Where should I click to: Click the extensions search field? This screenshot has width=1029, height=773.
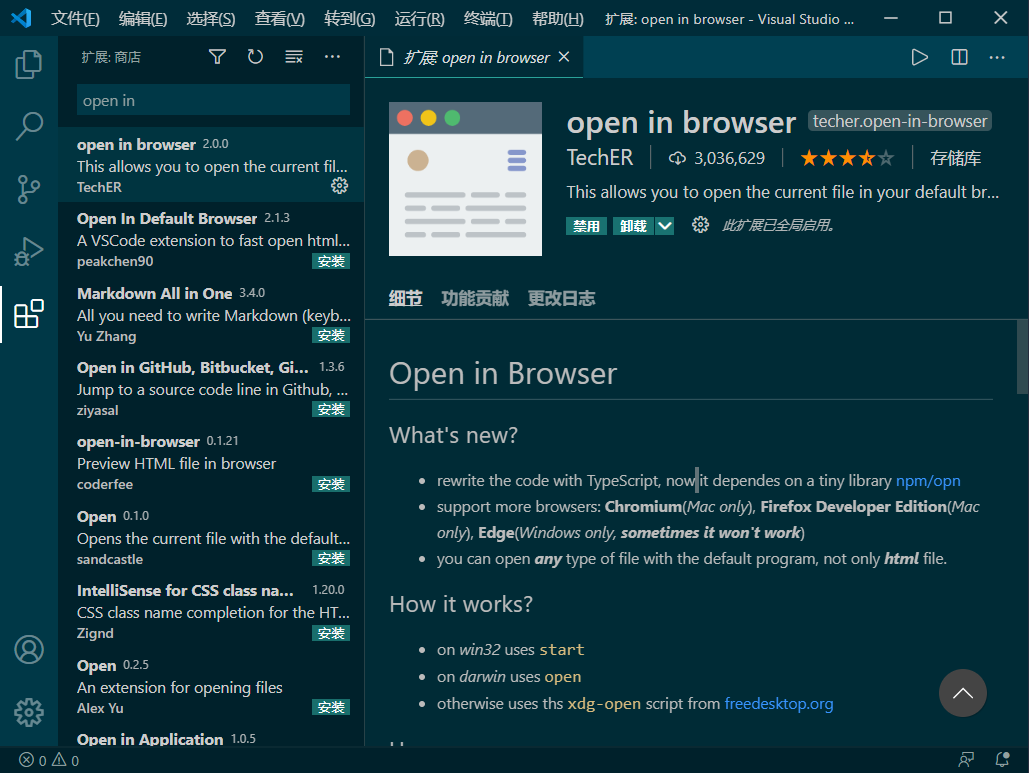213,100
